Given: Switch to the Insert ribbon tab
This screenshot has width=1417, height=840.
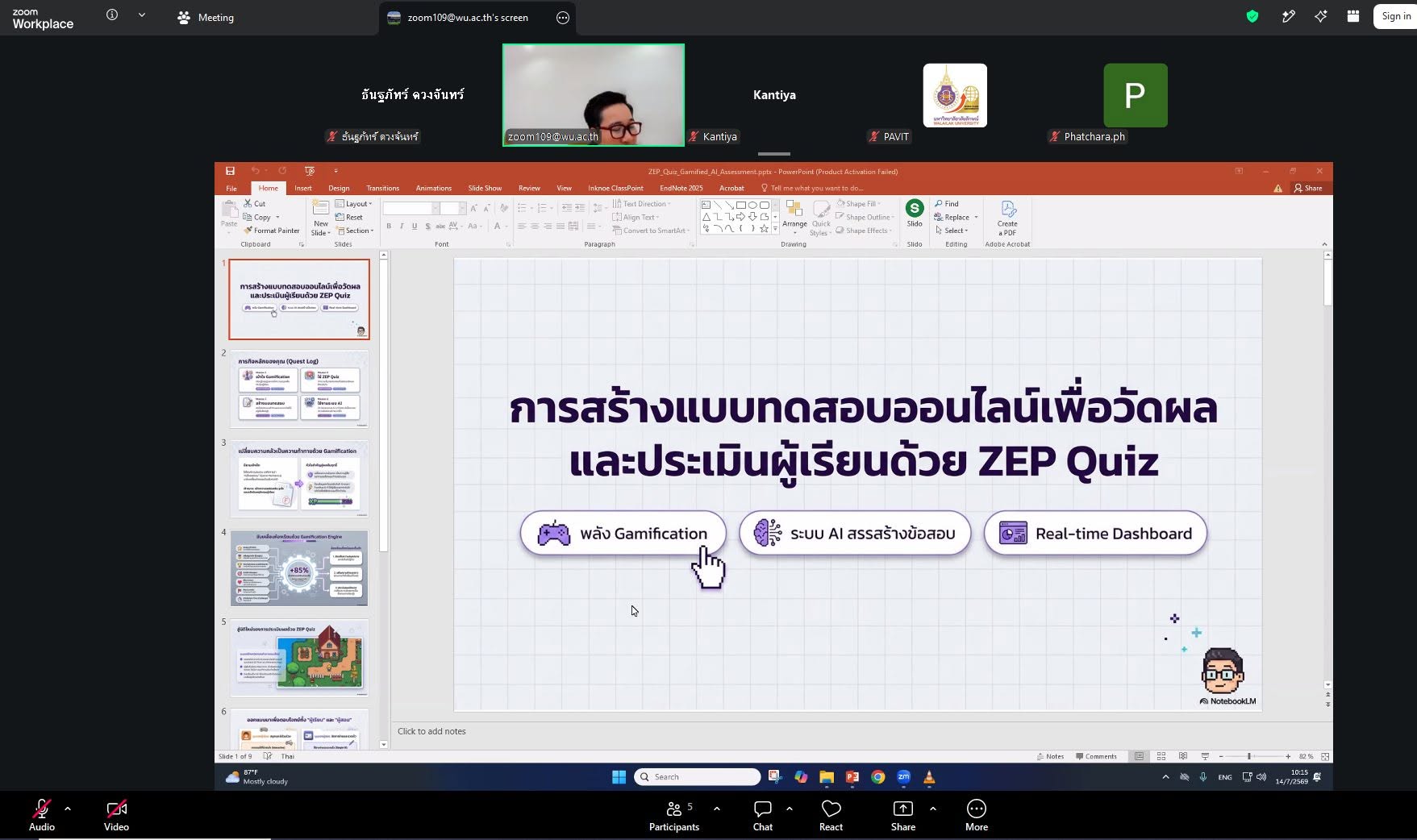Looking at the screenshot, I should point(303,189).
